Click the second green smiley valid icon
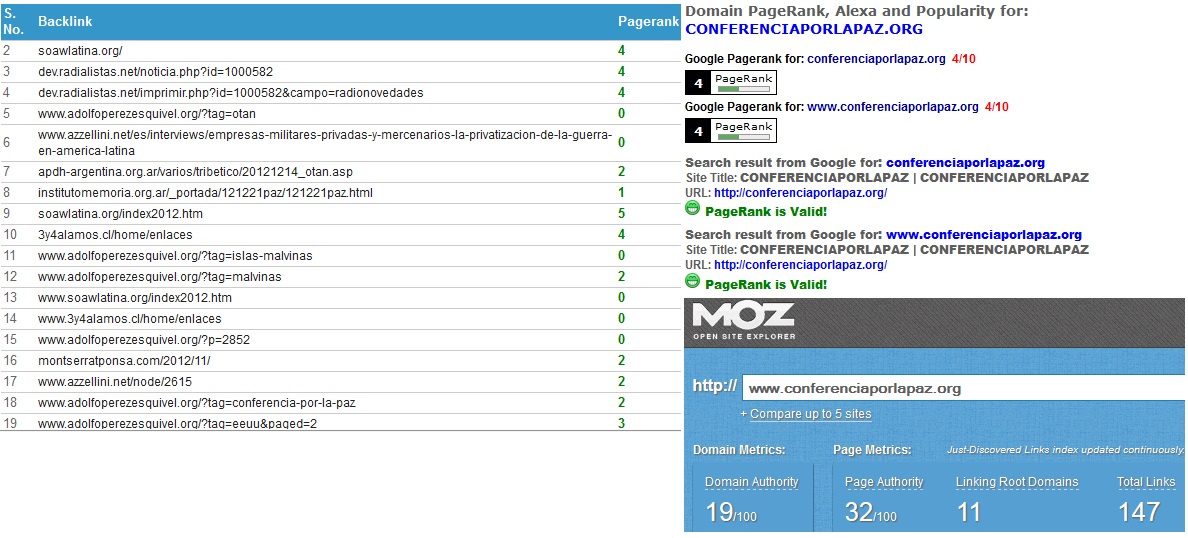The width and height of the screenshot is (1188, 538). tap(692, 281)
